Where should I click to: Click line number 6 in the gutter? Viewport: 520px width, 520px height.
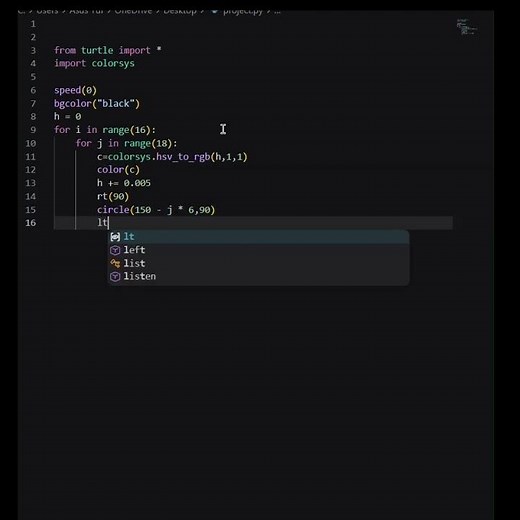[33, 90]
